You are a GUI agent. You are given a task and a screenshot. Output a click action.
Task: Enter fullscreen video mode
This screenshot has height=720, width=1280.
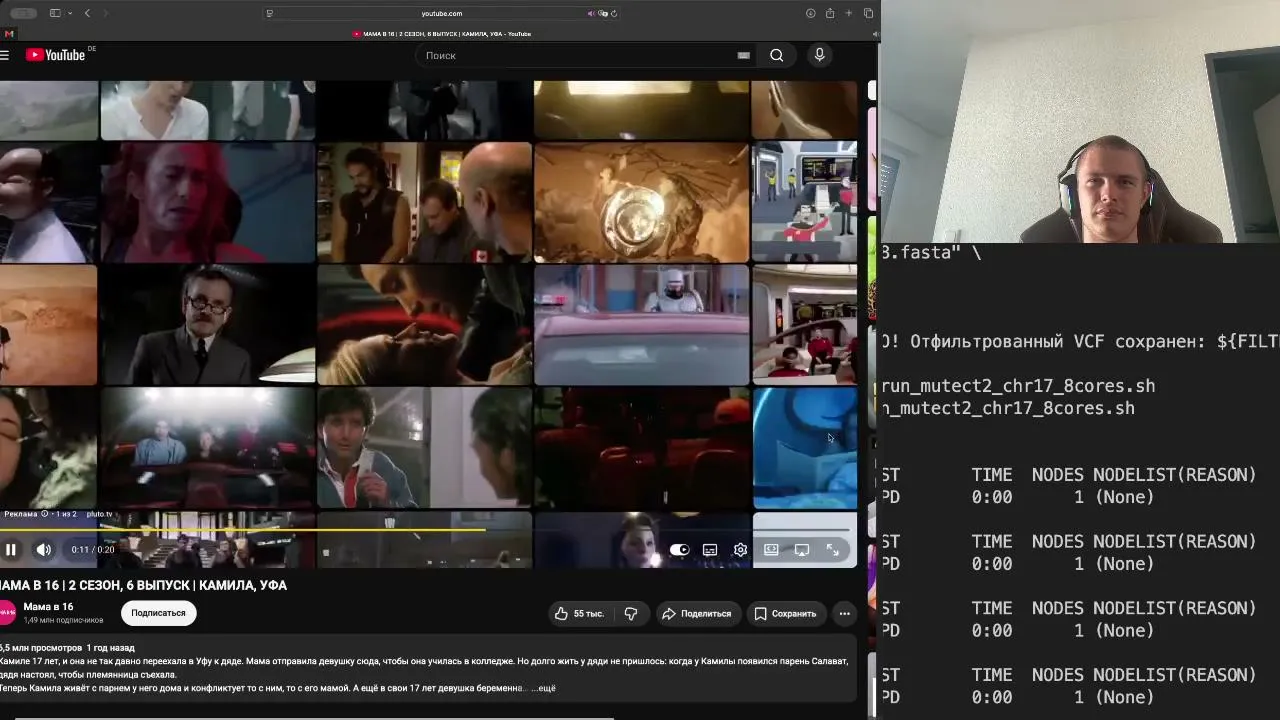tap(832, 549)
